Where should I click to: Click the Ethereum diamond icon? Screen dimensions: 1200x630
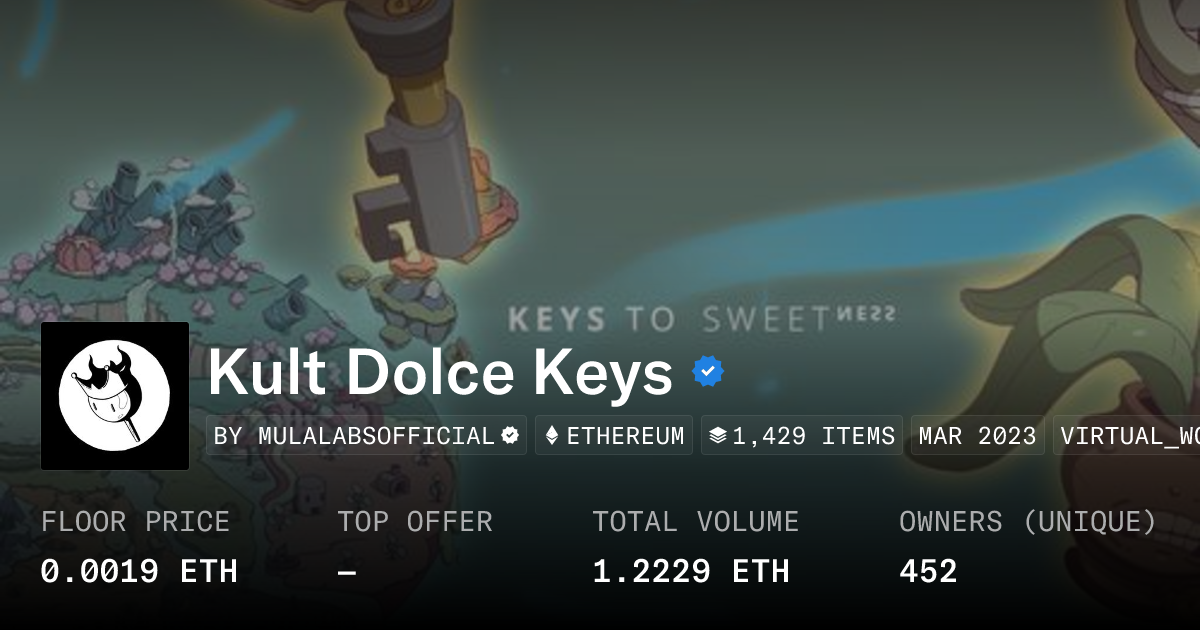(x=551, y=436)
